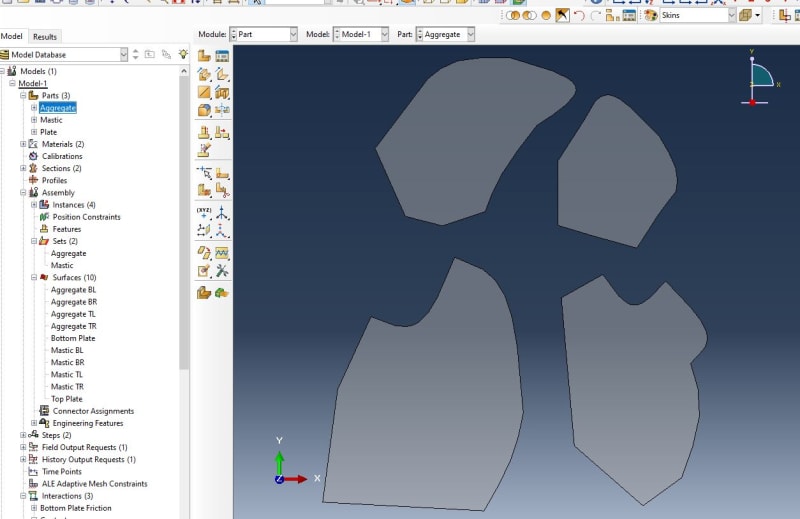
Task: Select the Create Datum CSYS tool
Action: pyautogui.click(x=222, y=231)
